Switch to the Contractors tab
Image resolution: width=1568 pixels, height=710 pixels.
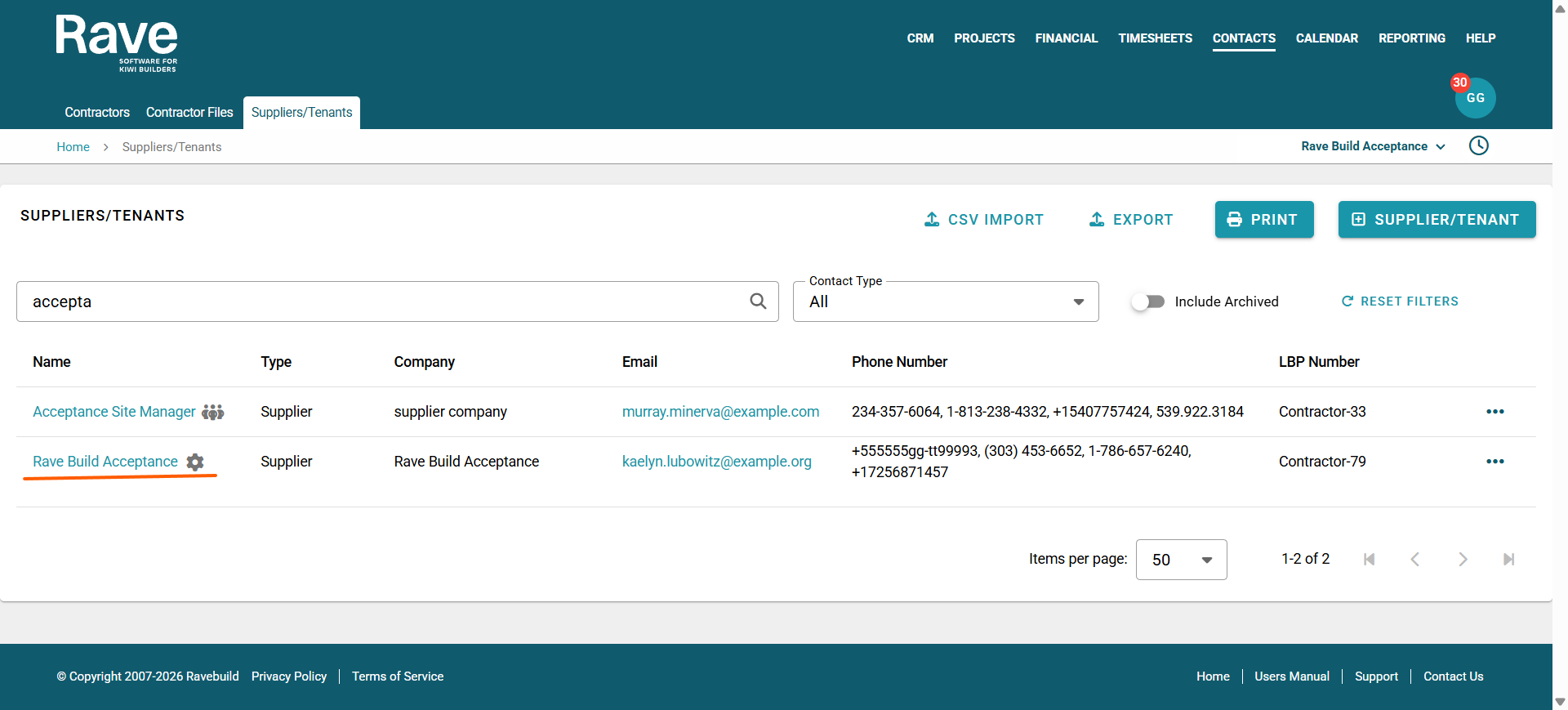pos(97,113)
